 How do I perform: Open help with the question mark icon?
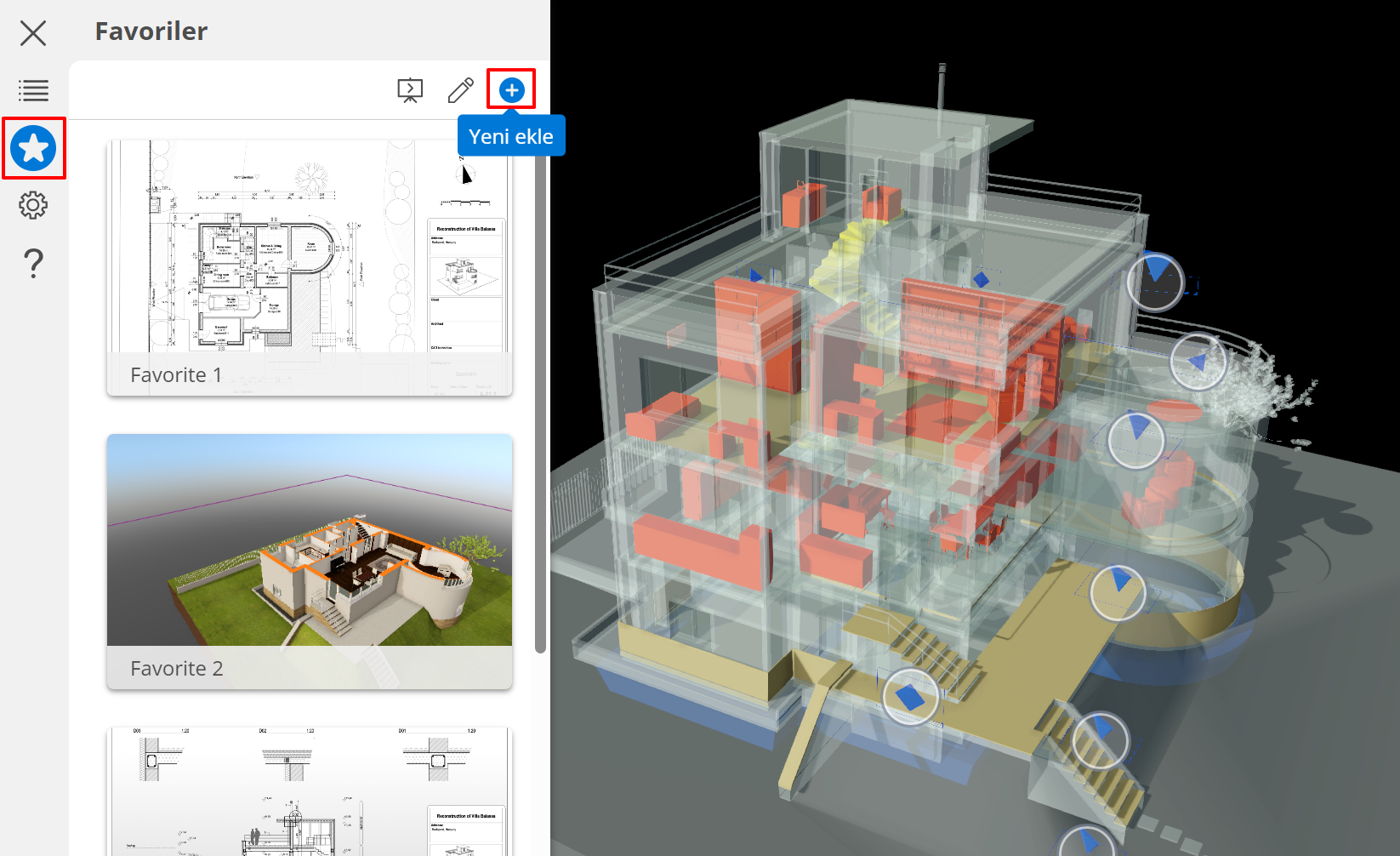coord(33,264)
